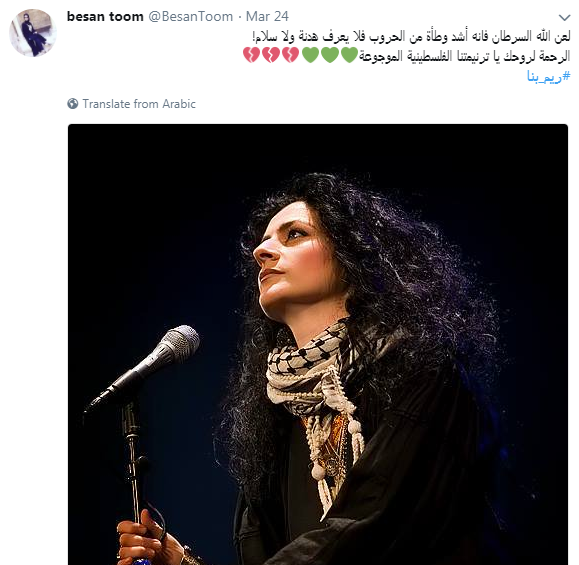Image resolution: width=579 pixels, height=565 pixels.
Task: Click the keffiyeh scarf in the photo
Action: [x=314, y=388]
